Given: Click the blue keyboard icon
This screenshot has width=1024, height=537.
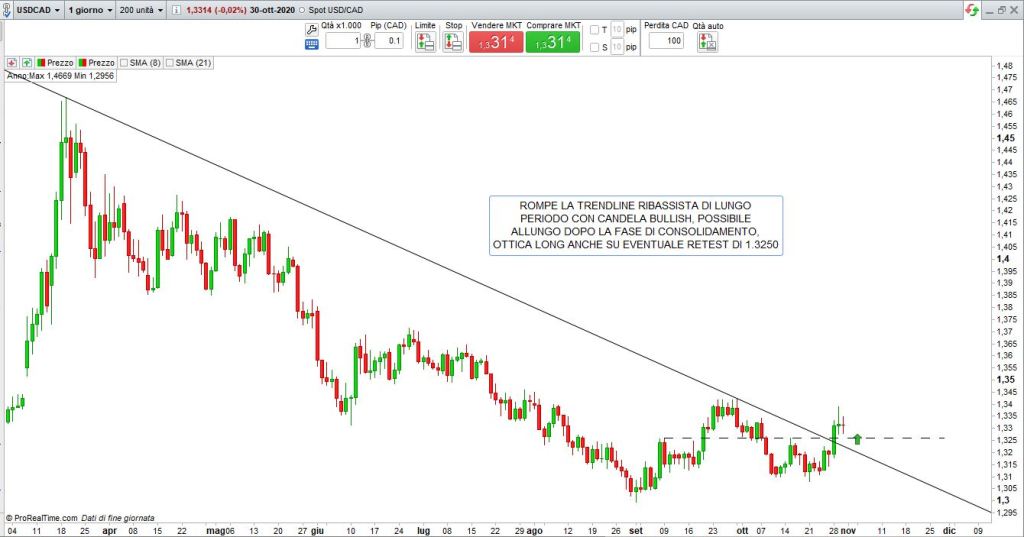Looking at the screenshot, I should click(x=312, y=44).
